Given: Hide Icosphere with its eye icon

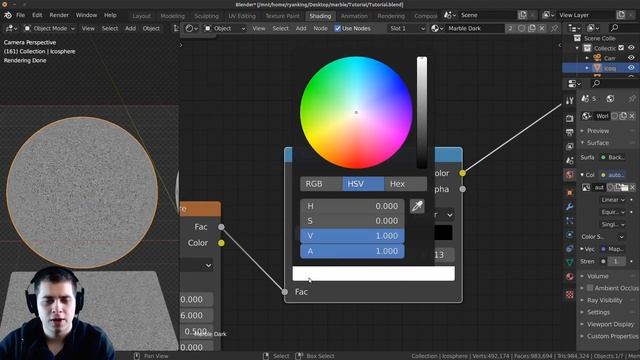Looking at the screenshot, I should tap(631, 67).
